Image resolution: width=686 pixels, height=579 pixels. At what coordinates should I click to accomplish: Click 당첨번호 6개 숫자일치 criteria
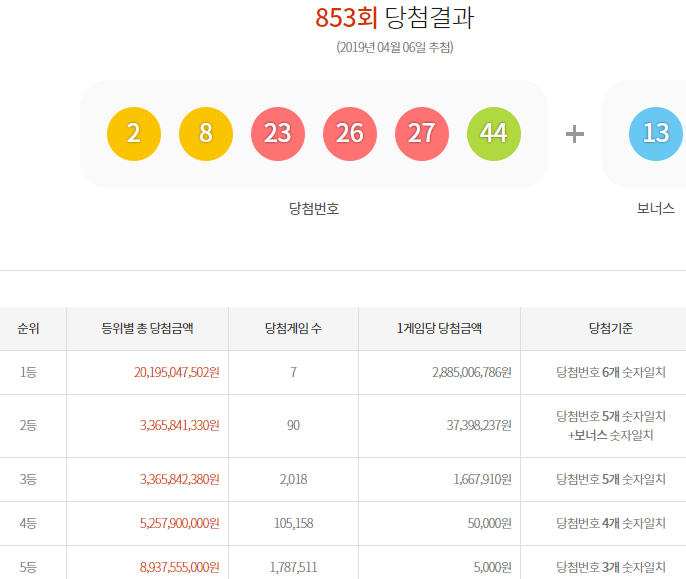coord(611,372)
